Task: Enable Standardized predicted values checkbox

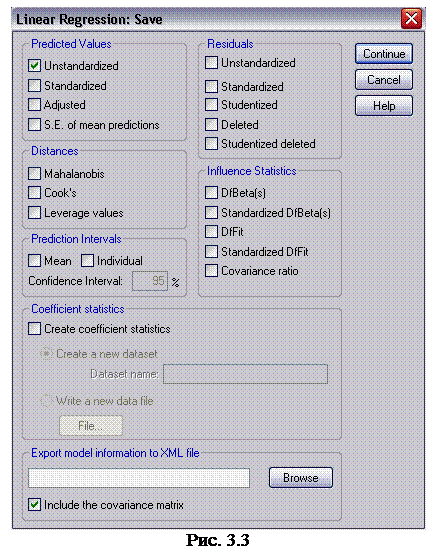Action: (x=35, y=86)
